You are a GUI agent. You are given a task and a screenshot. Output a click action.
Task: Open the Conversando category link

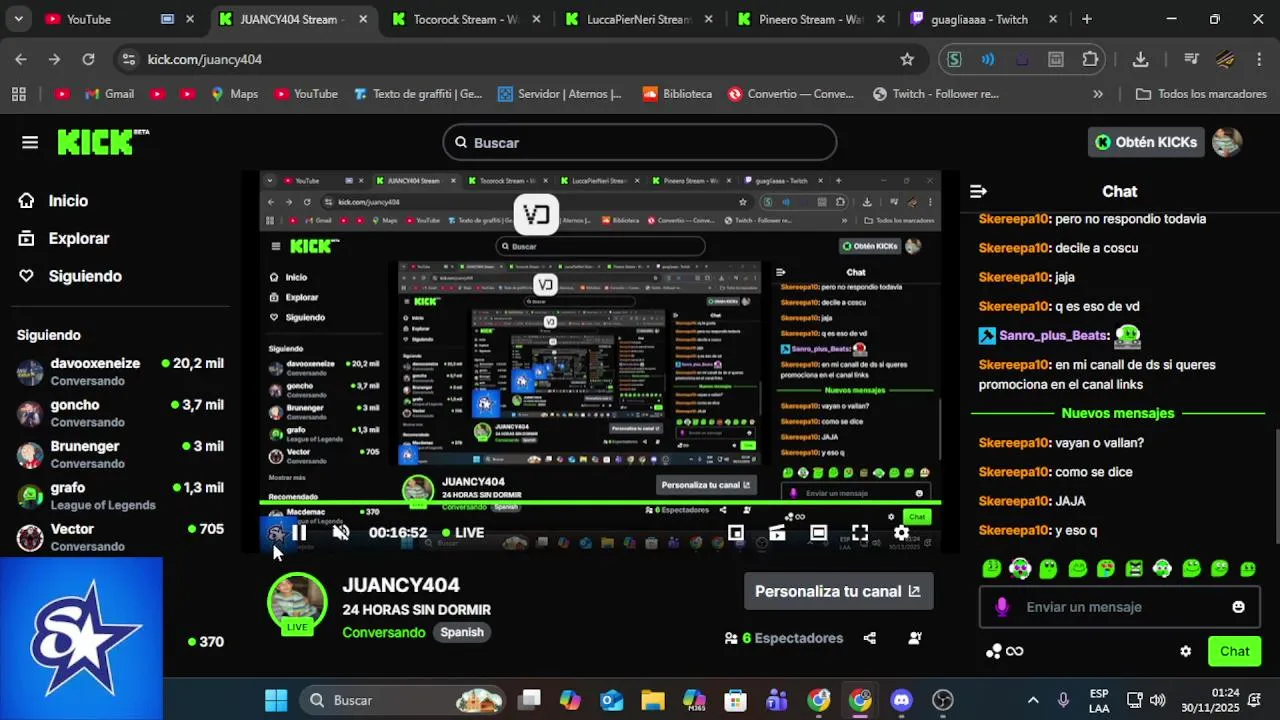[383, 632]
